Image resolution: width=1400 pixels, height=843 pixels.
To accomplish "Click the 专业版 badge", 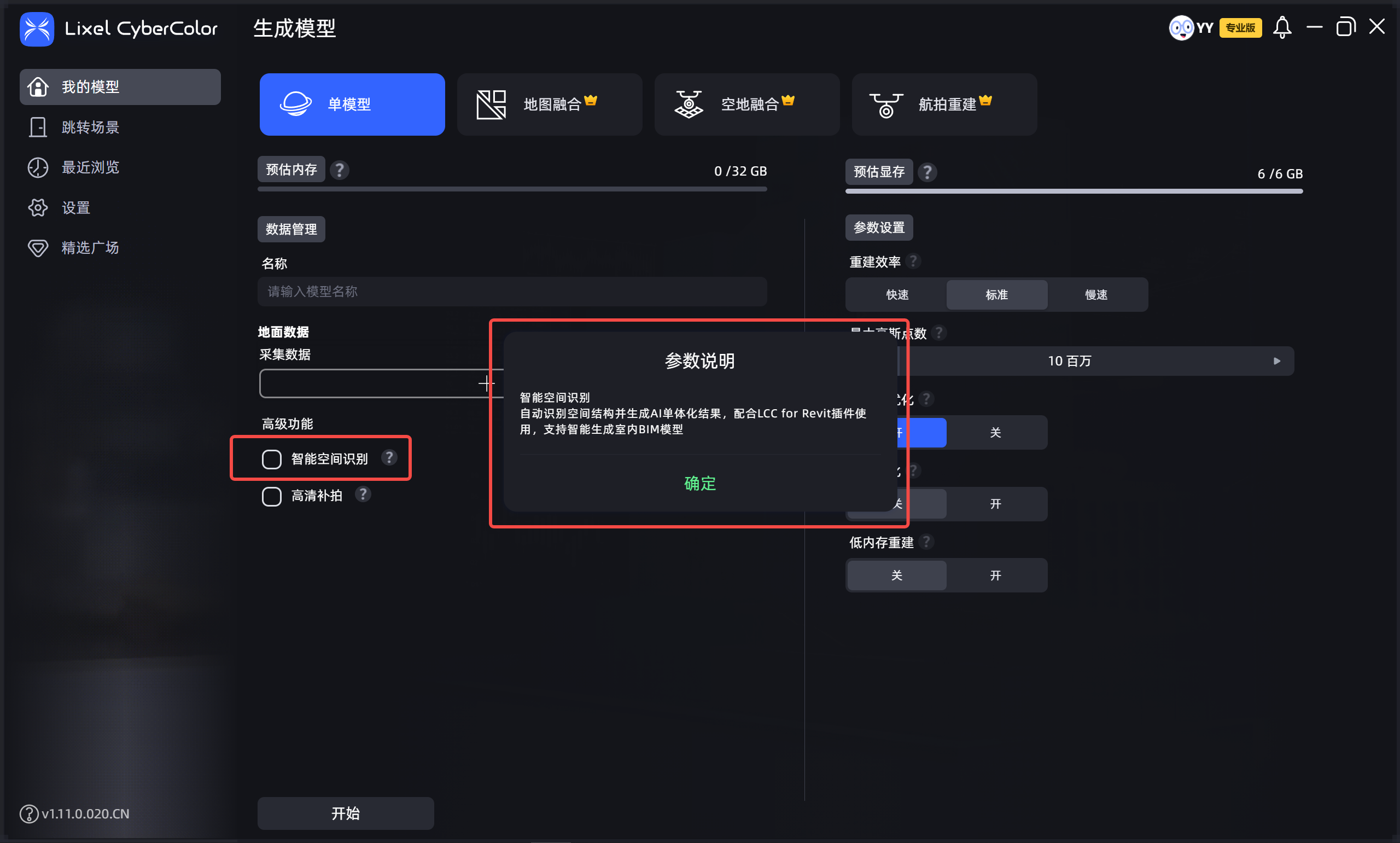I will 1240,28.
